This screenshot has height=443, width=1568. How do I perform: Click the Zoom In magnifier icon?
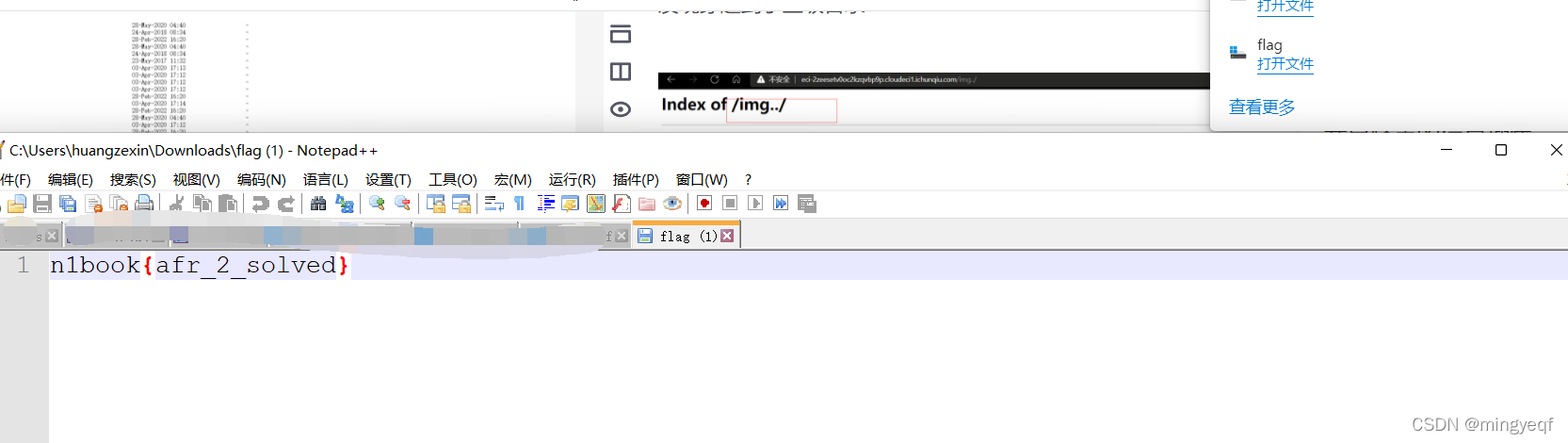tap(377, 204)
